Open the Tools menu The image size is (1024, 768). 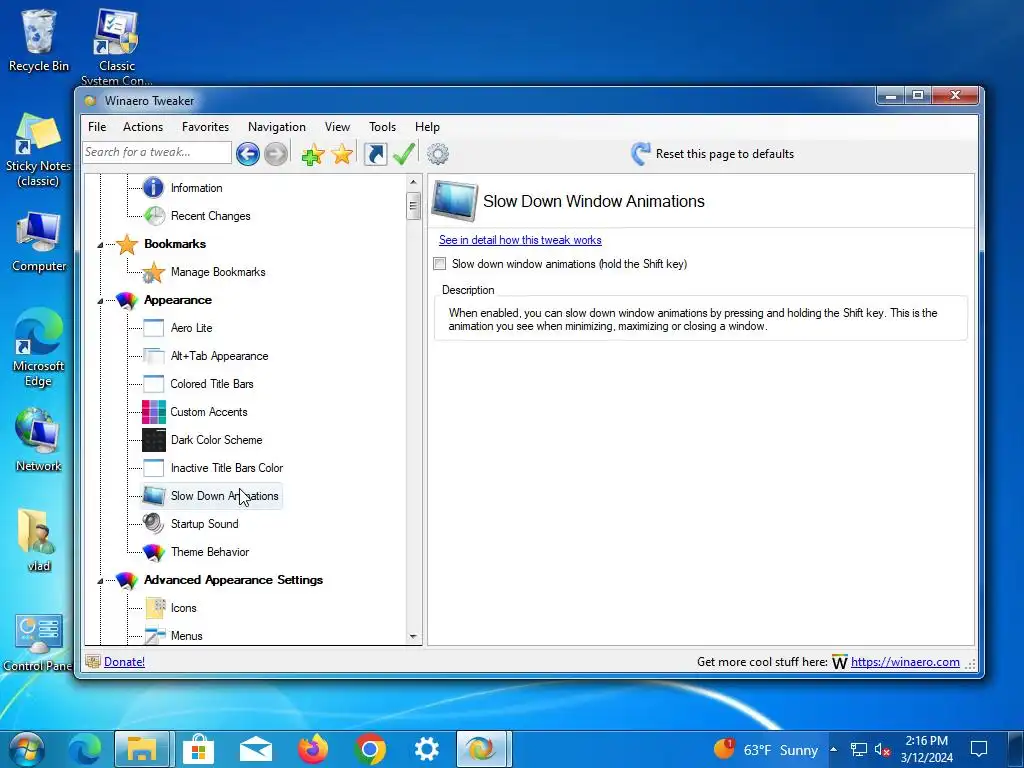point(382,127)
